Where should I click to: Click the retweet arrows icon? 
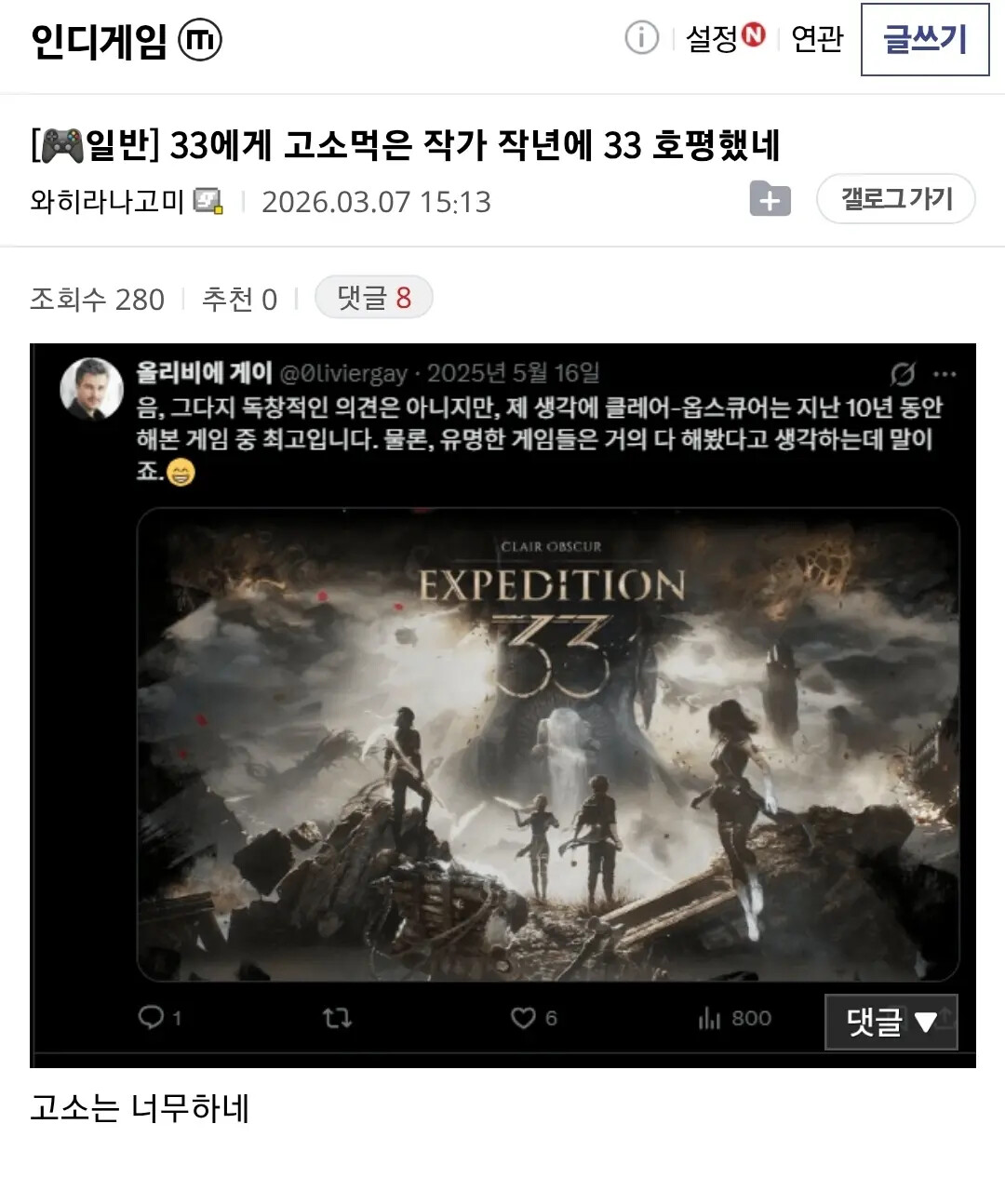point(337,1018)
